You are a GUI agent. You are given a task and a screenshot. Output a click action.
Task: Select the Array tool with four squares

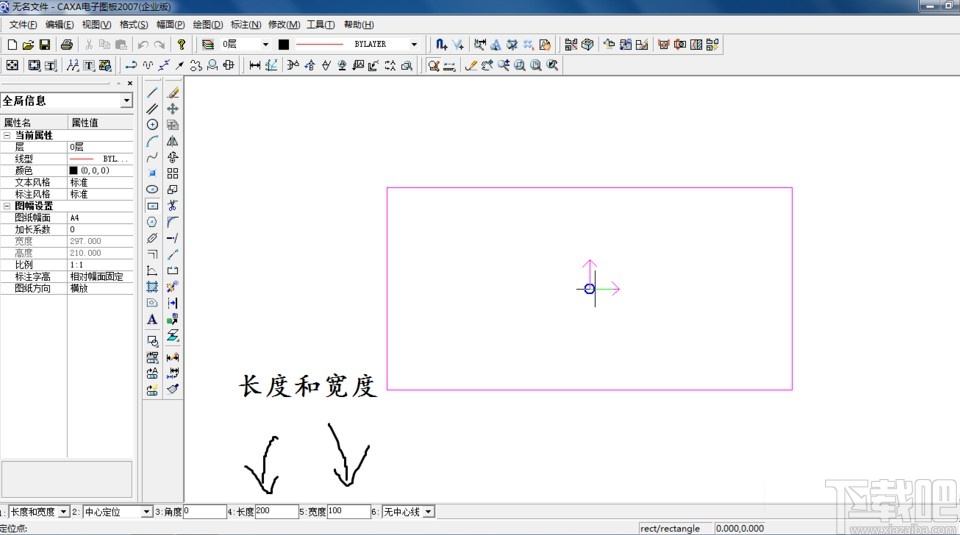173,173
